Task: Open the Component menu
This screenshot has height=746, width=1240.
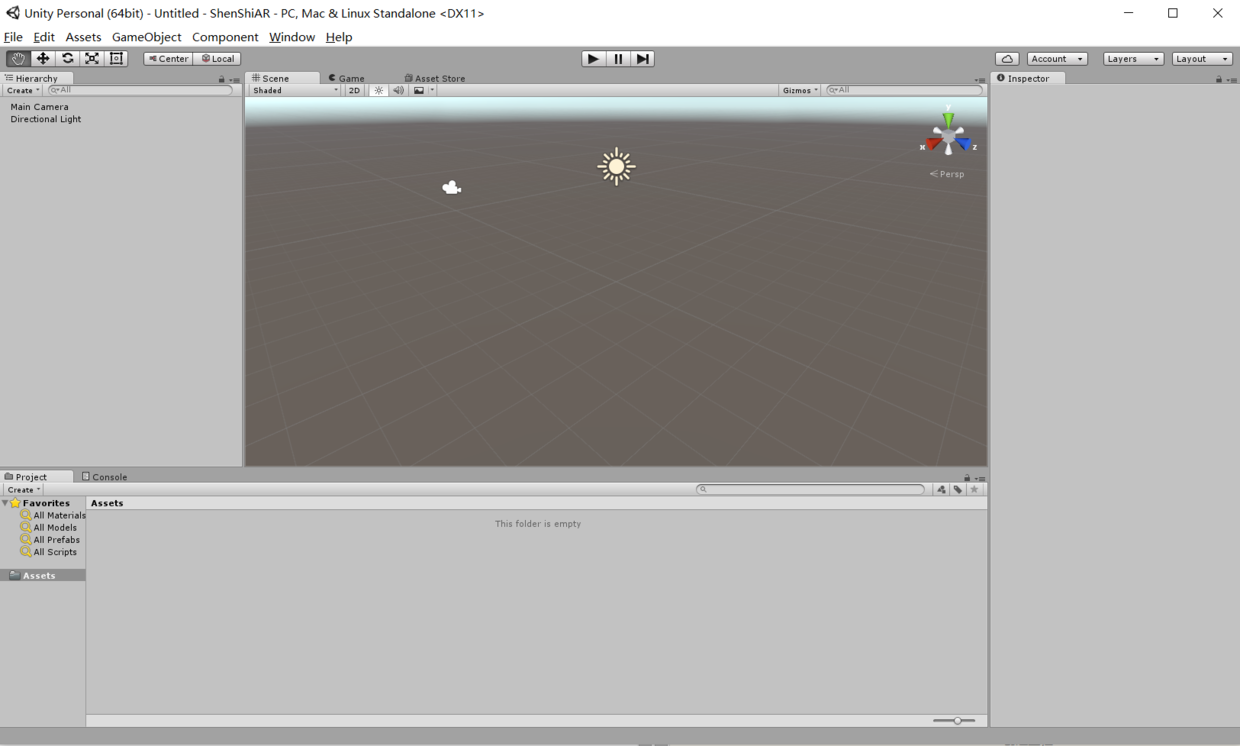Action: pyautogui.click(x=225, y=37)
